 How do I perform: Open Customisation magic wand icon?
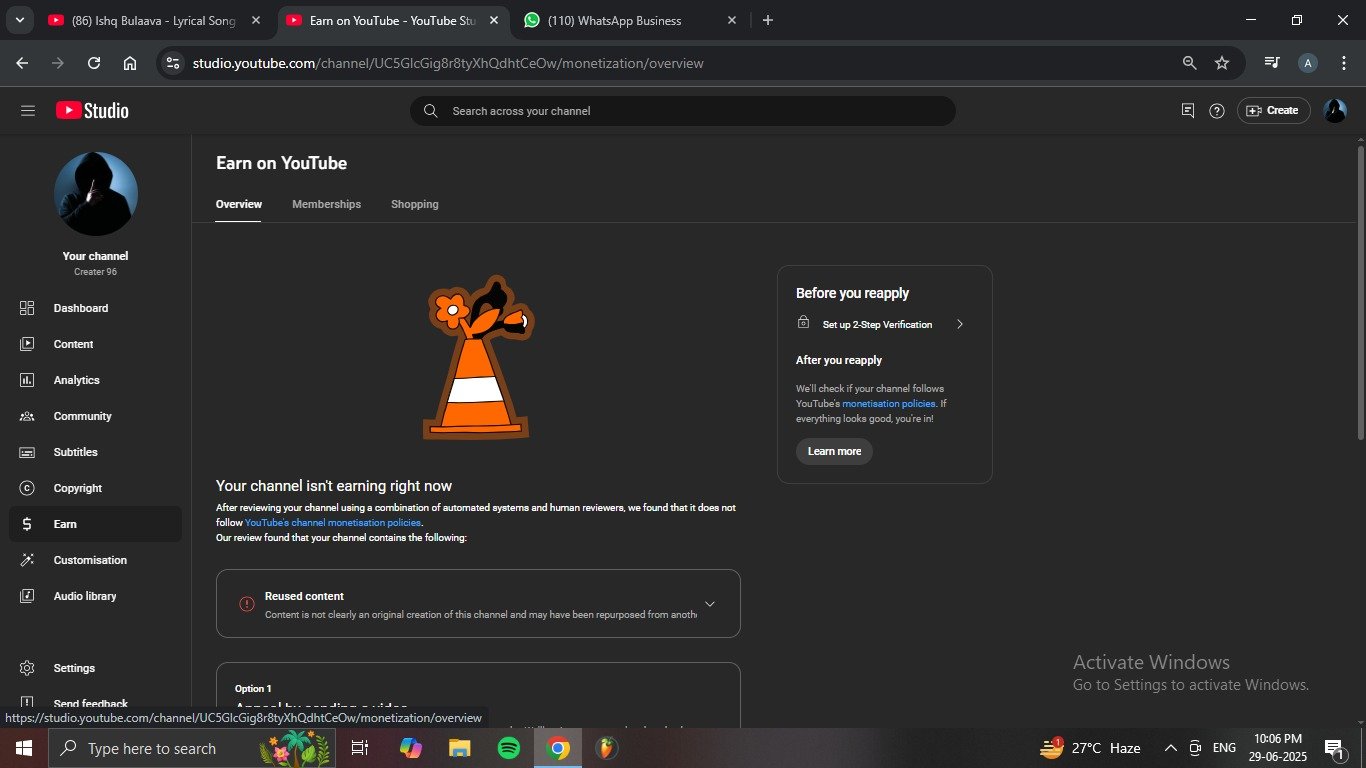27,560
